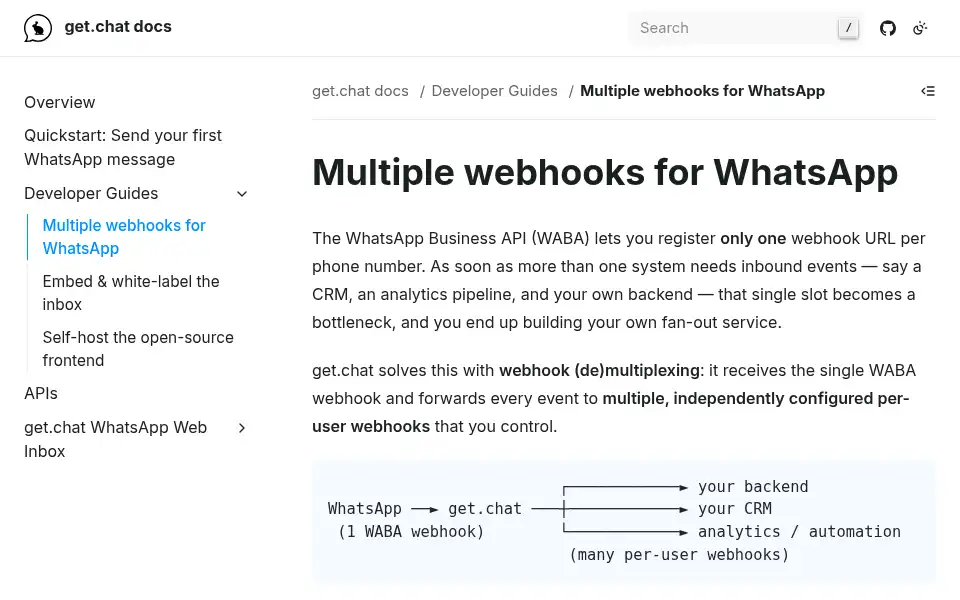Viewport: 960px width, 600px height.
Task: Click the bold text 'only one'
Action: click(x=753, y=238)
